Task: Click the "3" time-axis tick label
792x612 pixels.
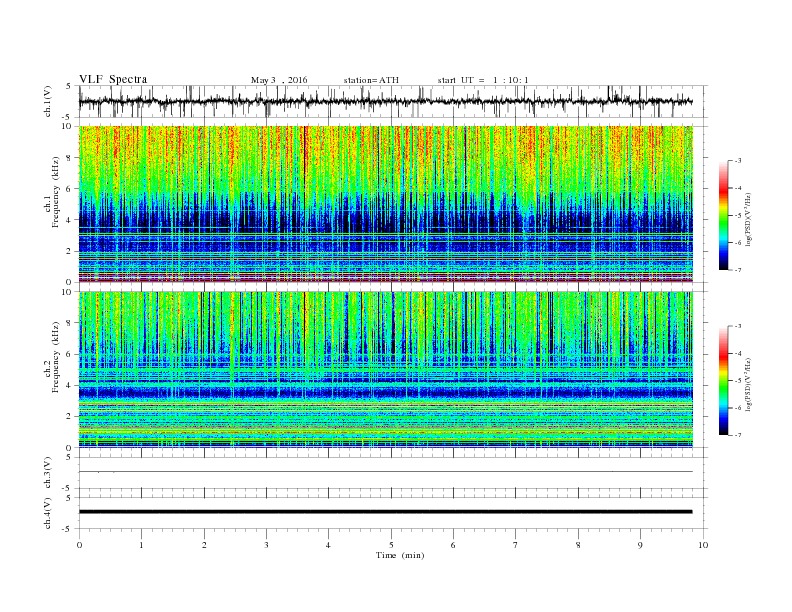Action: (x=266, y=545)
